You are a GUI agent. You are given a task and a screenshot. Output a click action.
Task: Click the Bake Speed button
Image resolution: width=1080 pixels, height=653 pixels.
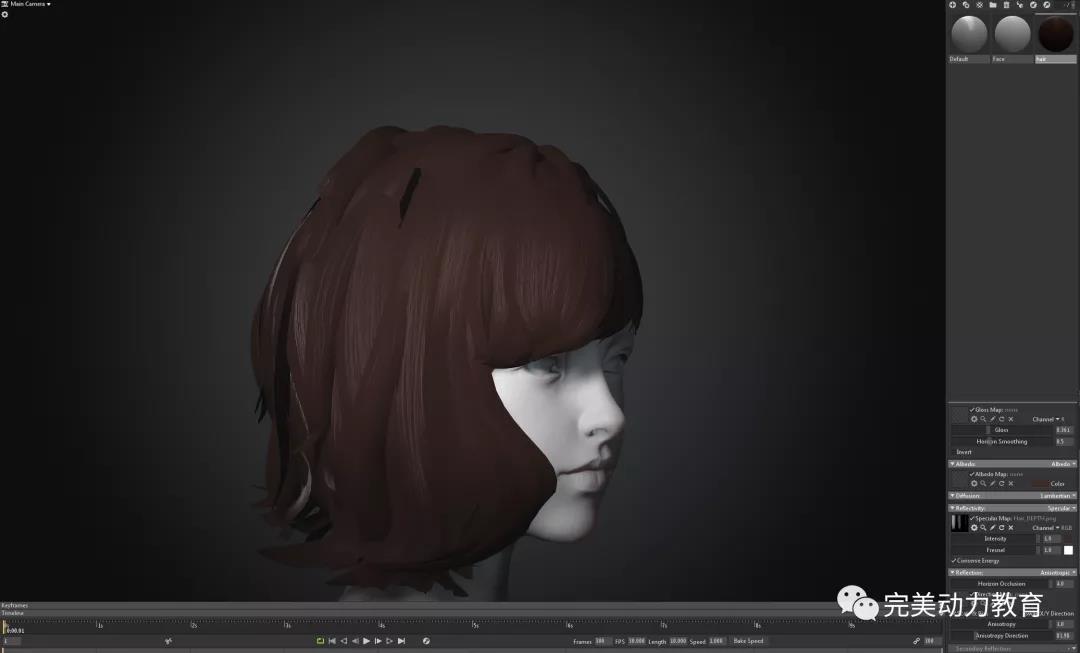point(748,641)
